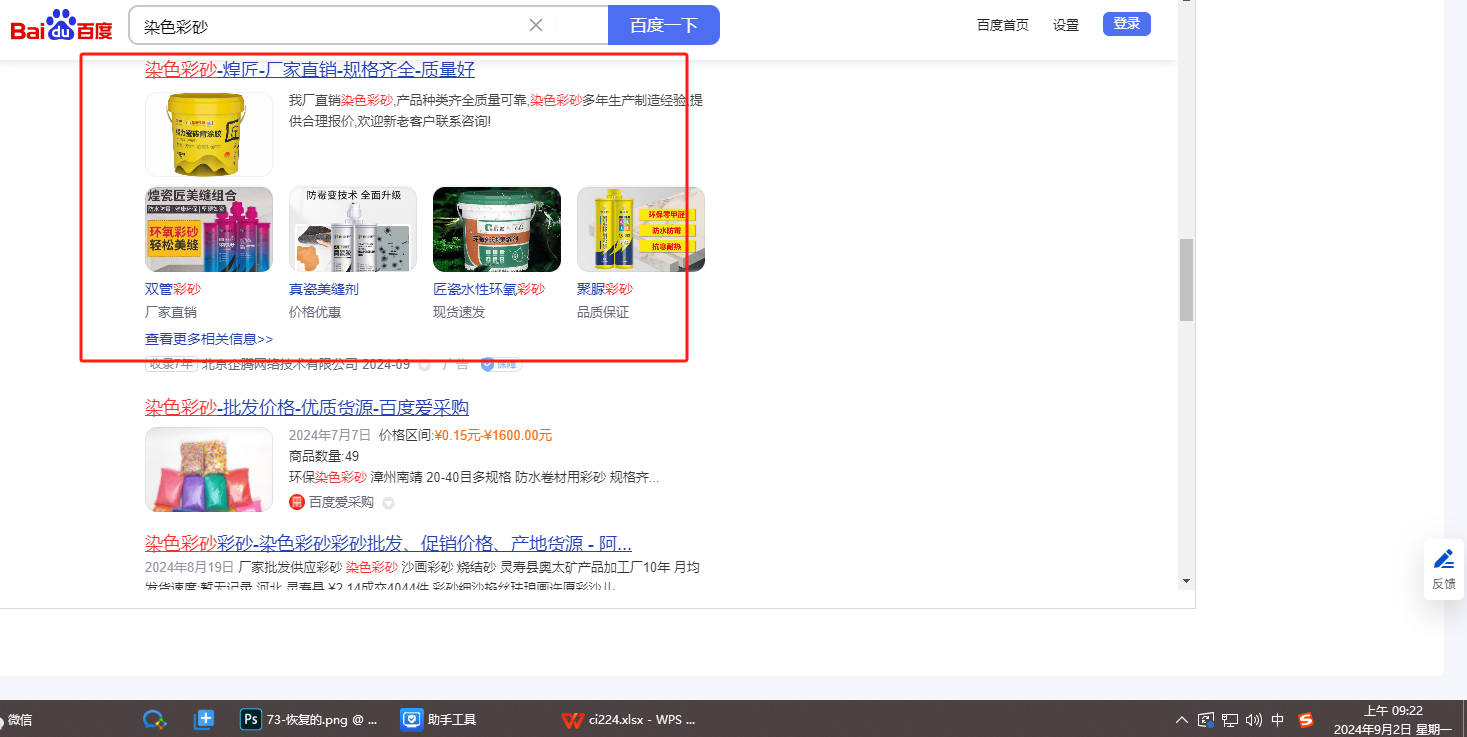This screenshot has height=737, width=1467.
Task: Click the Baidu logo
Action: [x=62, y=25]
